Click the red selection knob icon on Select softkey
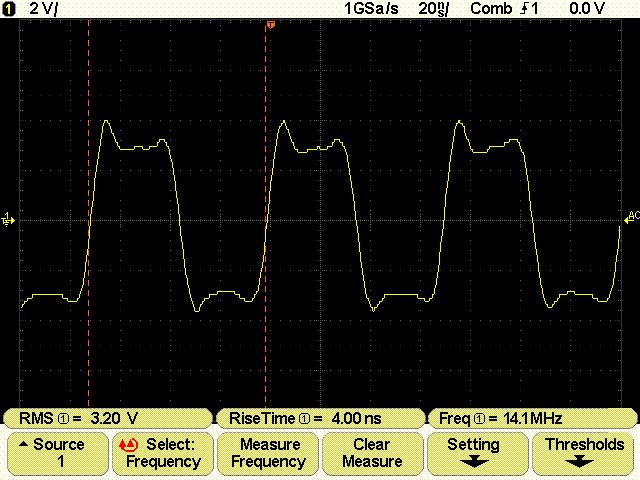The height and width of the screenshot is (480, 640). (129, 444)
